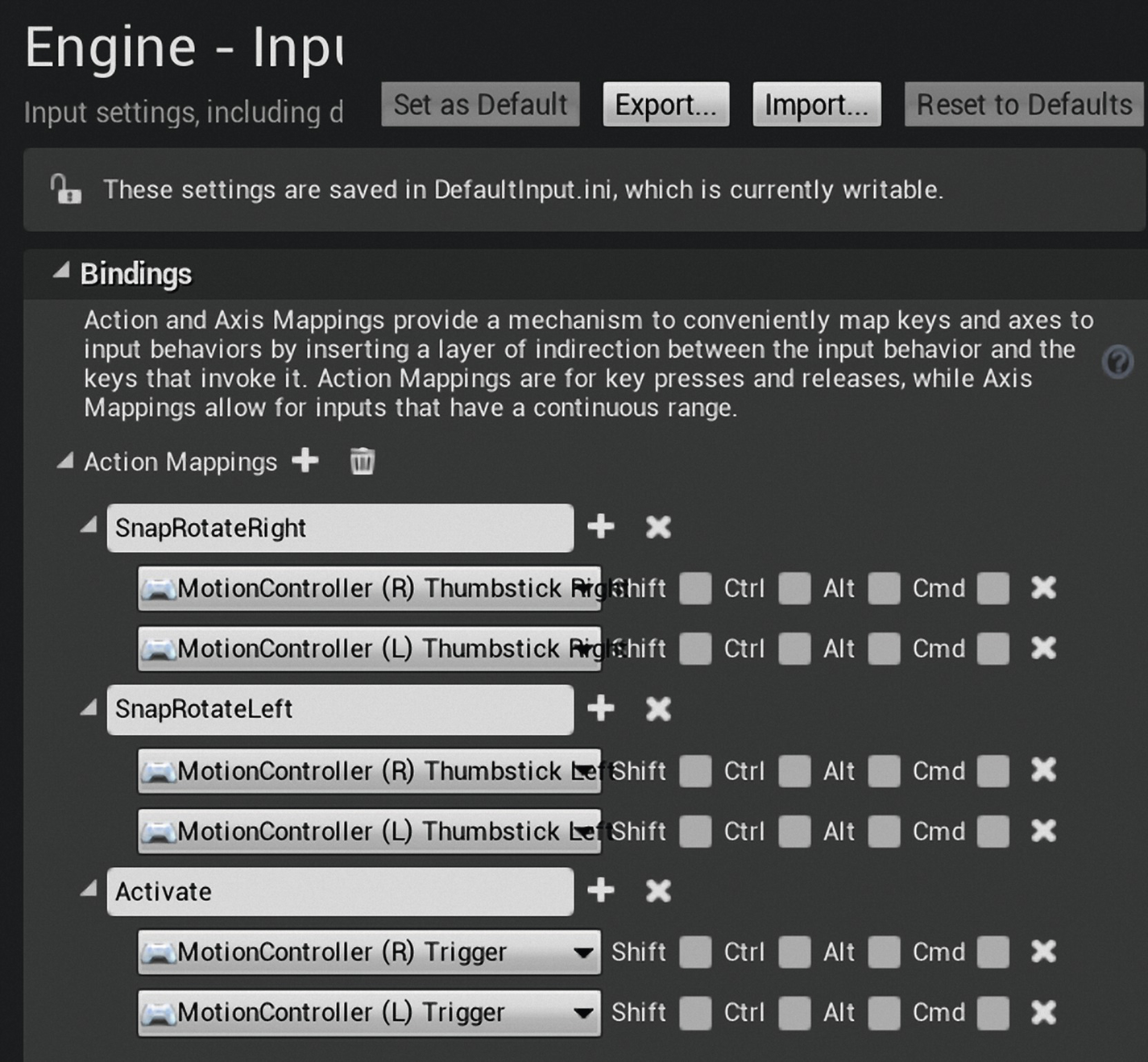Delete all Action Mappings with trash icon
The height and width of the screenshot is (1062, 1148).
(x=362, y=461)
